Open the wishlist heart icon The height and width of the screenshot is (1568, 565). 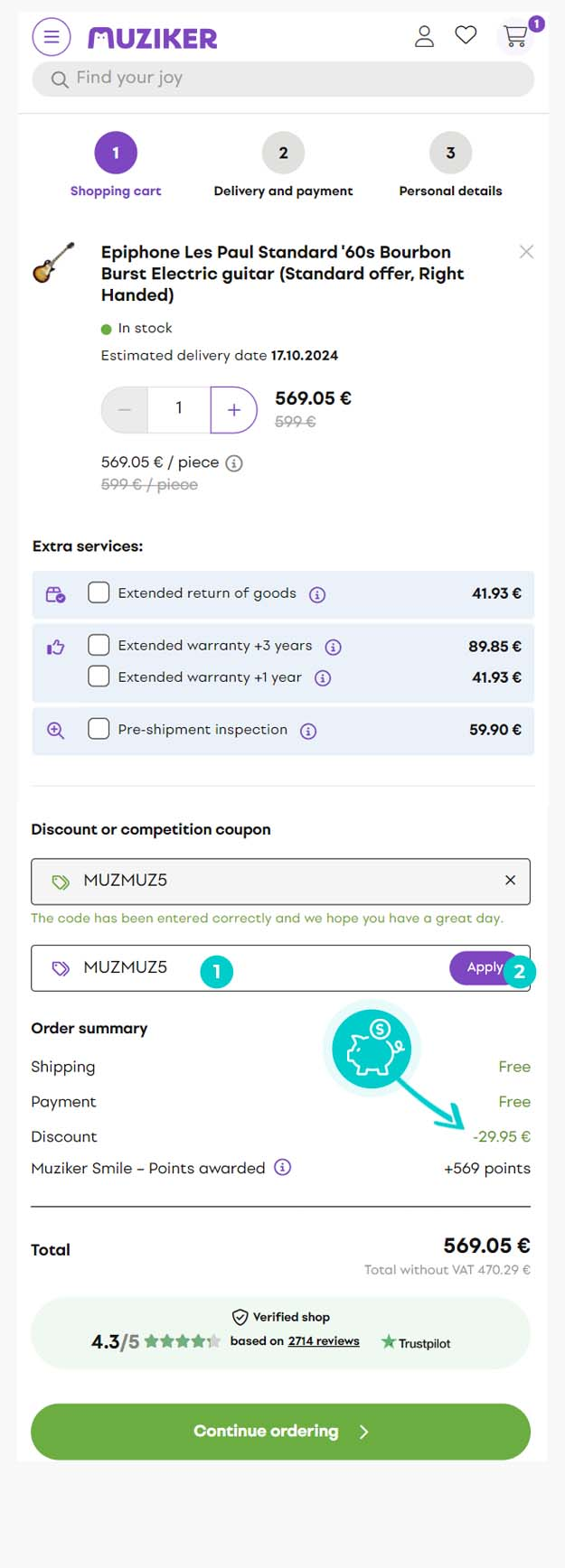click(466, 35)
